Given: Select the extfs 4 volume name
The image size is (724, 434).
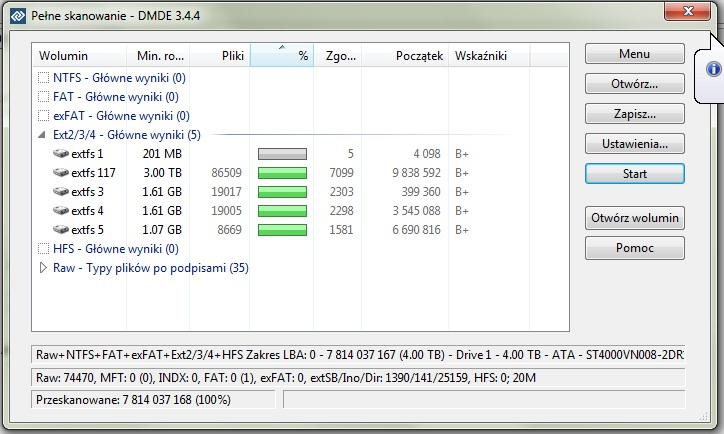Looking at the screenshot, I should (87, 211).
